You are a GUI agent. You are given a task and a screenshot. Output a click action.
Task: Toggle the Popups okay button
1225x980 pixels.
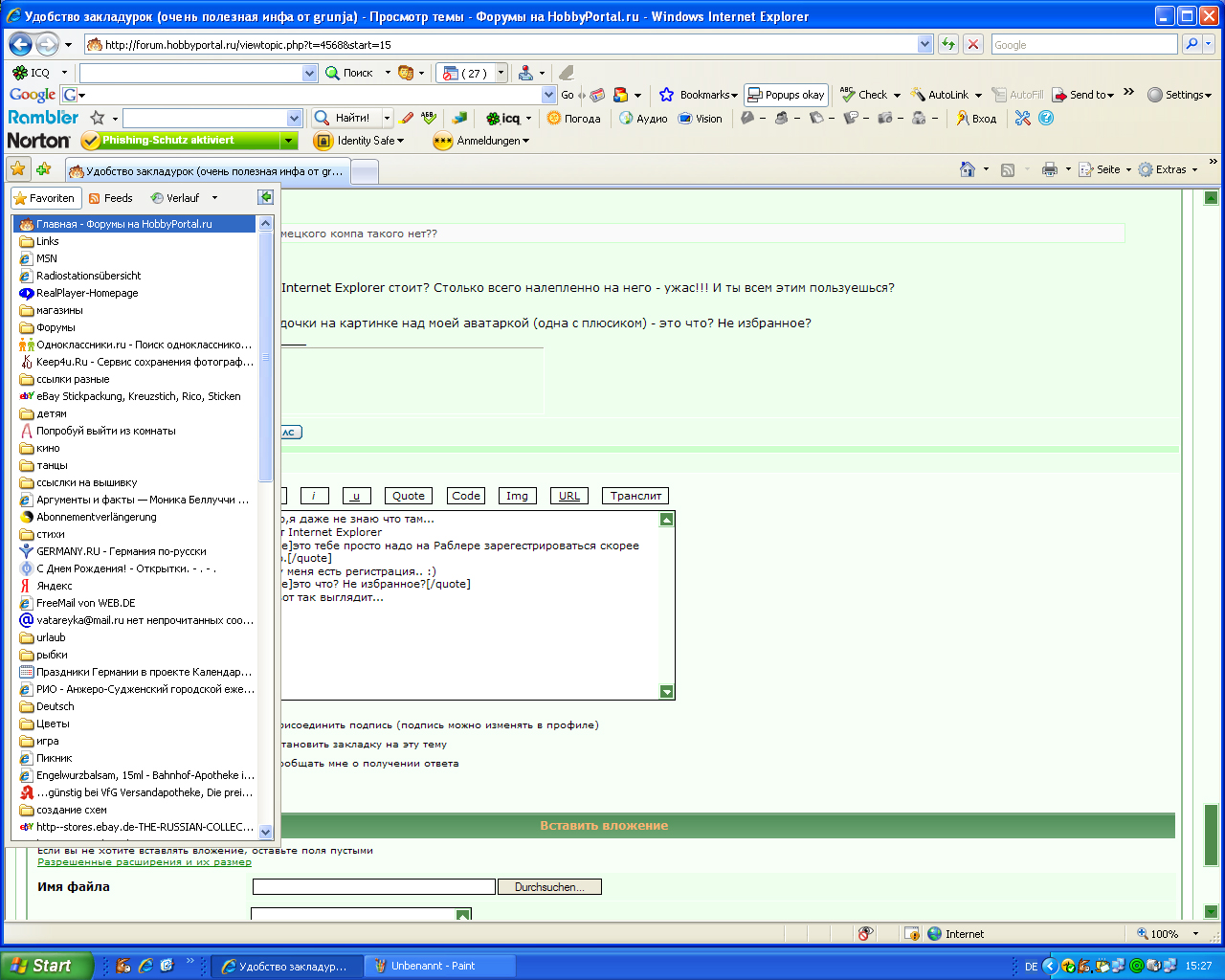(x=786, y=95)
